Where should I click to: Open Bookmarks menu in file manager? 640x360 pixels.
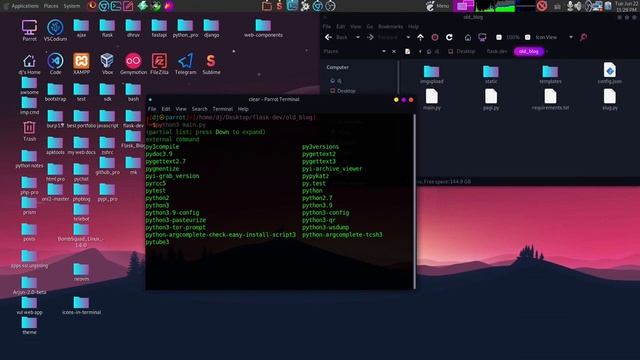pos(390,27)
